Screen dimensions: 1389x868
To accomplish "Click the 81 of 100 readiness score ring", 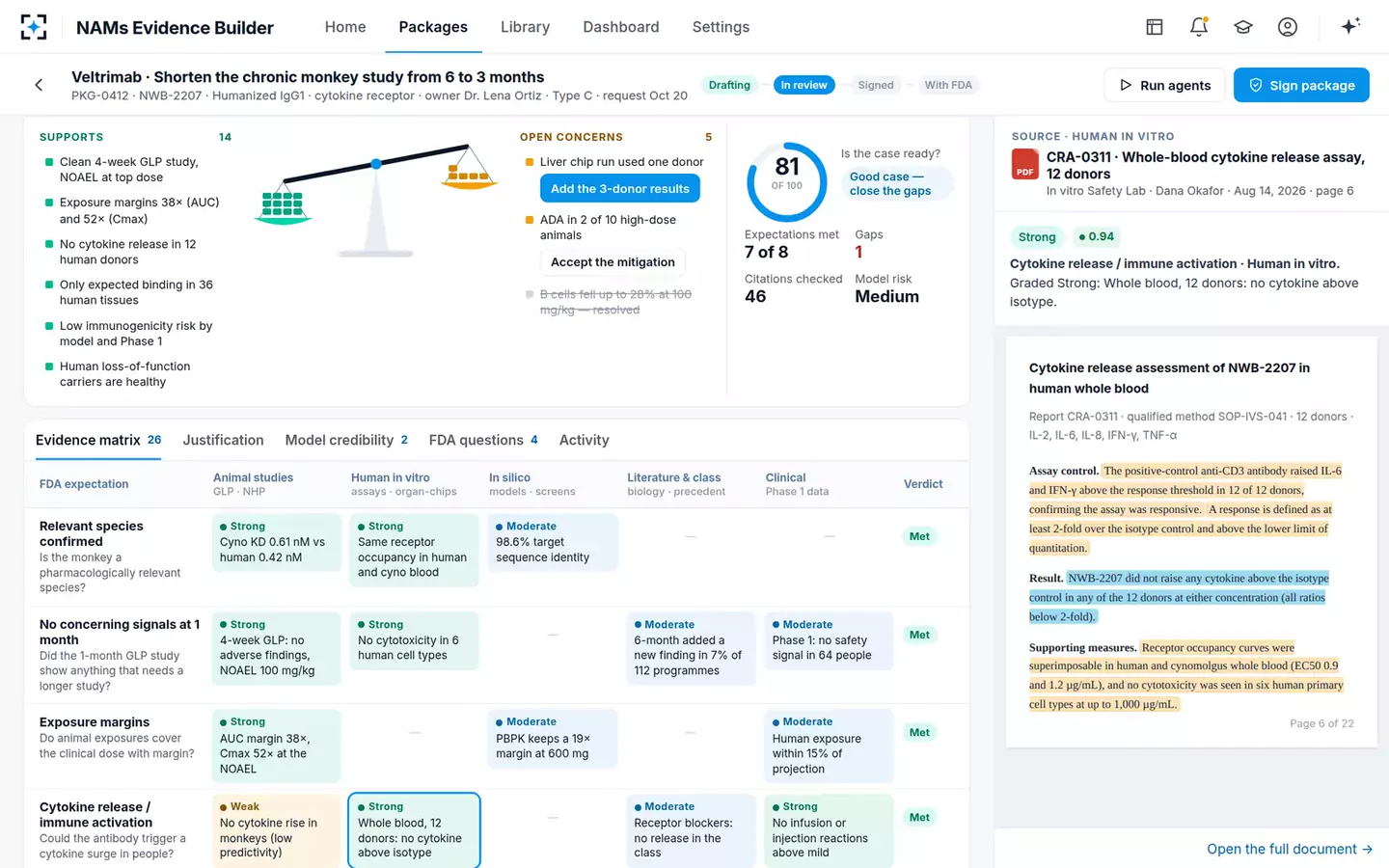I will click(x=787, y=181).
